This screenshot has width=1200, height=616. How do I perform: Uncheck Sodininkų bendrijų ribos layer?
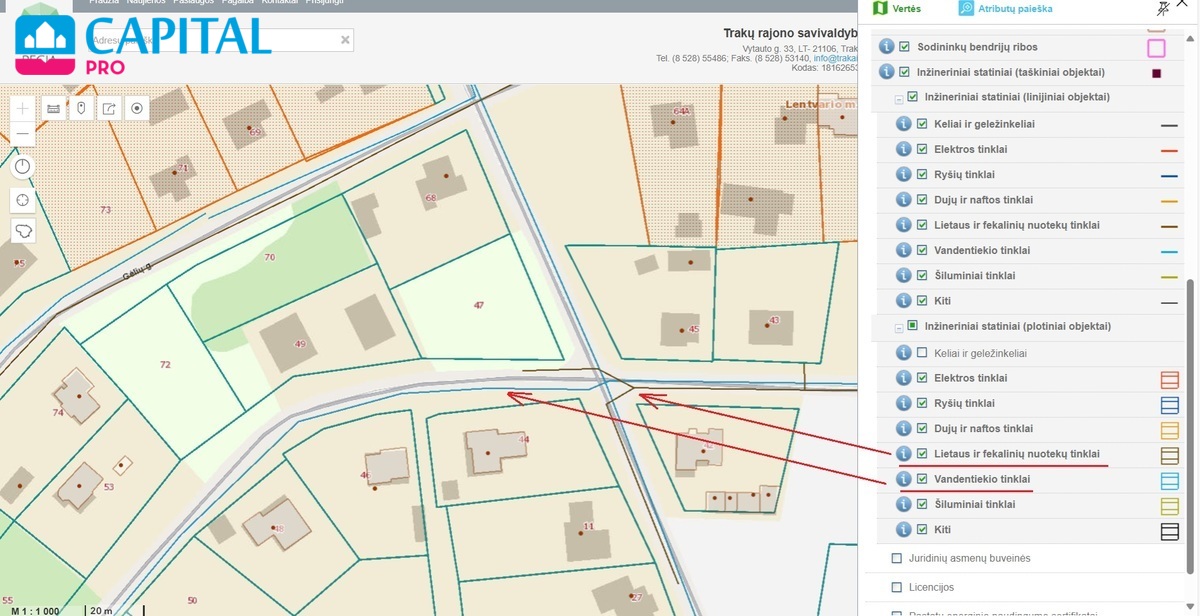(904, 47)
